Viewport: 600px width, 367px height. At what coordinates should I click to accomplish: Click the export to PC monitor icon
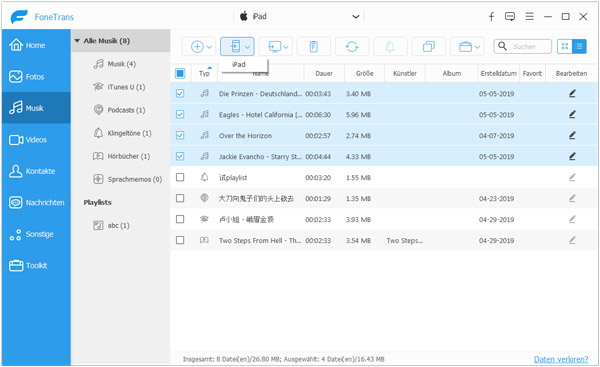coord(275,47)
